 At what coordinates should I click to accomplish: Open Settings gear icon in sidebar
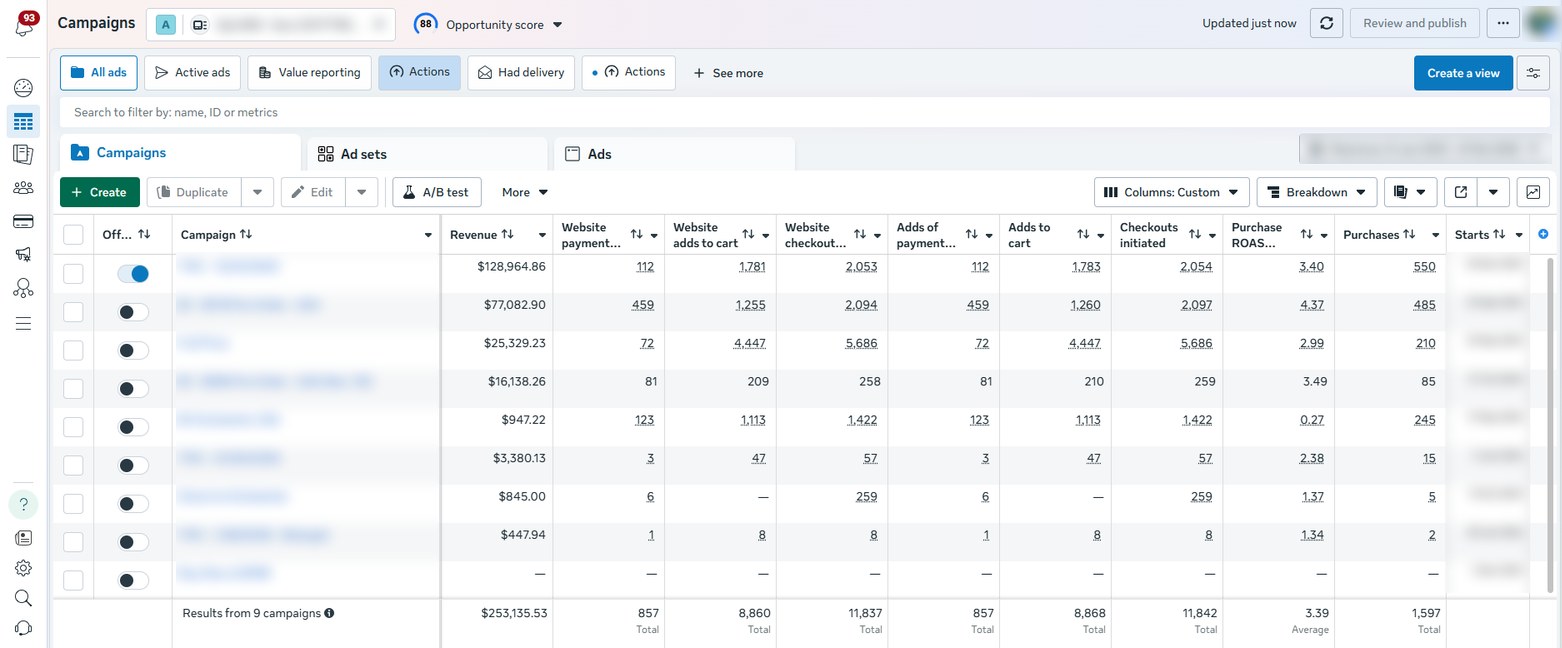click(x=23, y=568)
